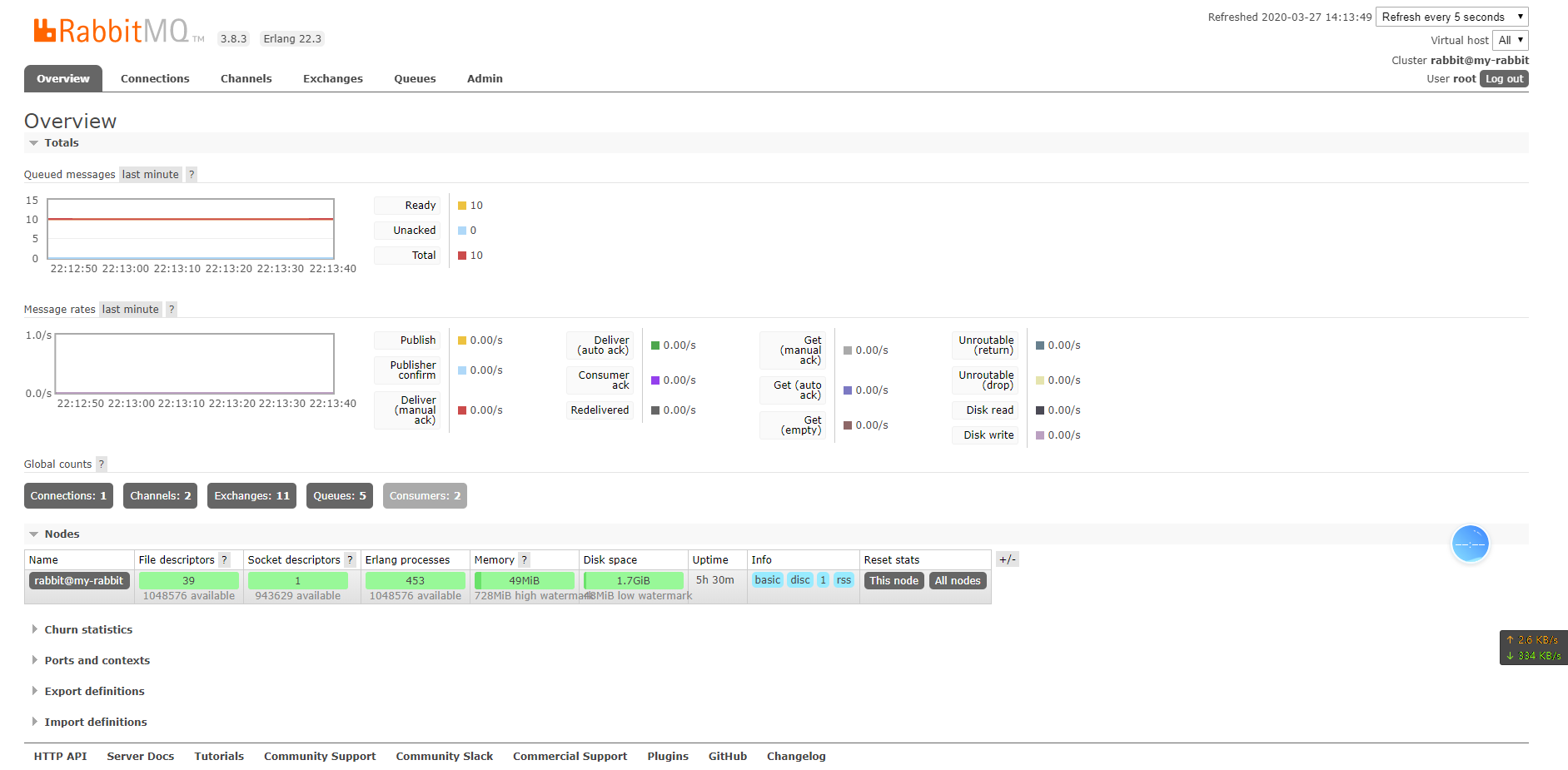Click the Socket descriptors help icon
Image resolution: width=1568 pixels, height=770 pixels.
[x=350, y=560]
